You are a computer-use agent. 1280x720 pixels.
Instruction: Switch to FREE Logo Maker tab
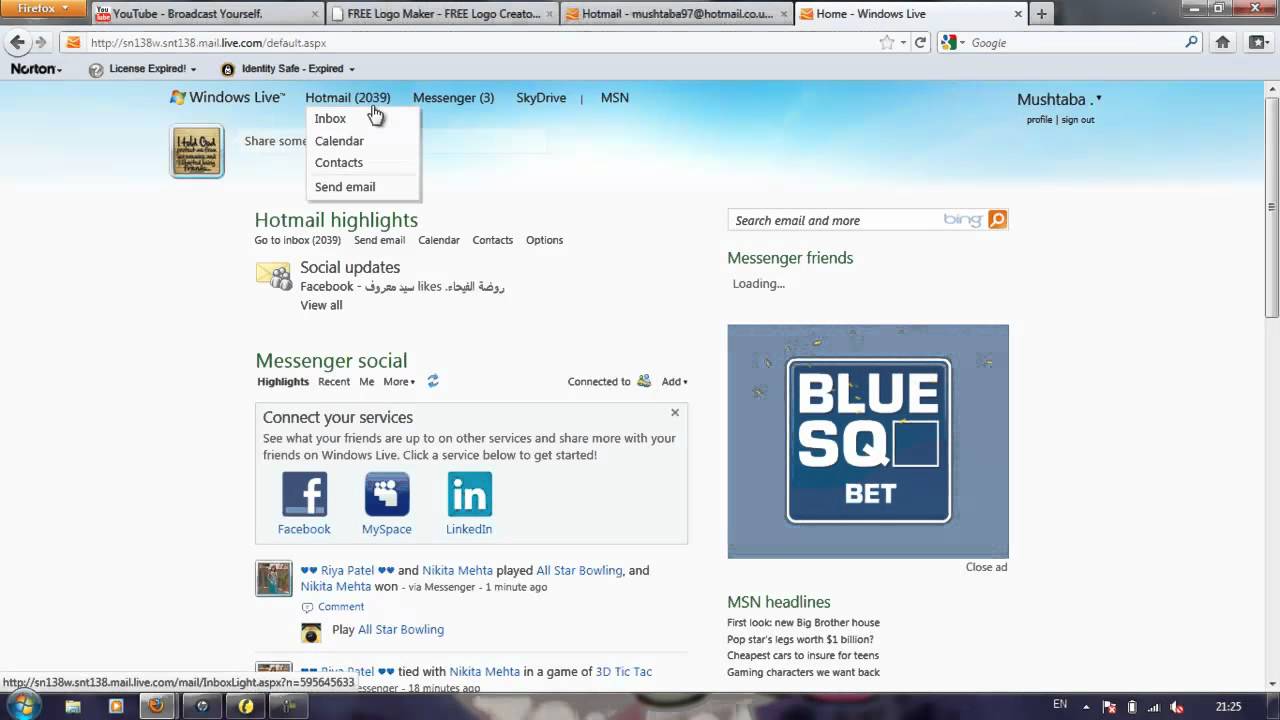click(x=443, y=14)
